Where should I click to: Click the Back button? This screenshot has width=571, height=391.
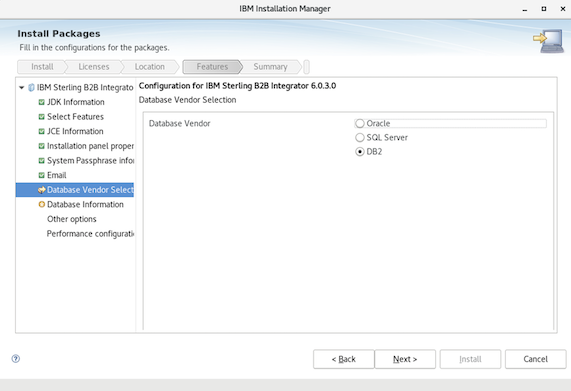(343, 359)
